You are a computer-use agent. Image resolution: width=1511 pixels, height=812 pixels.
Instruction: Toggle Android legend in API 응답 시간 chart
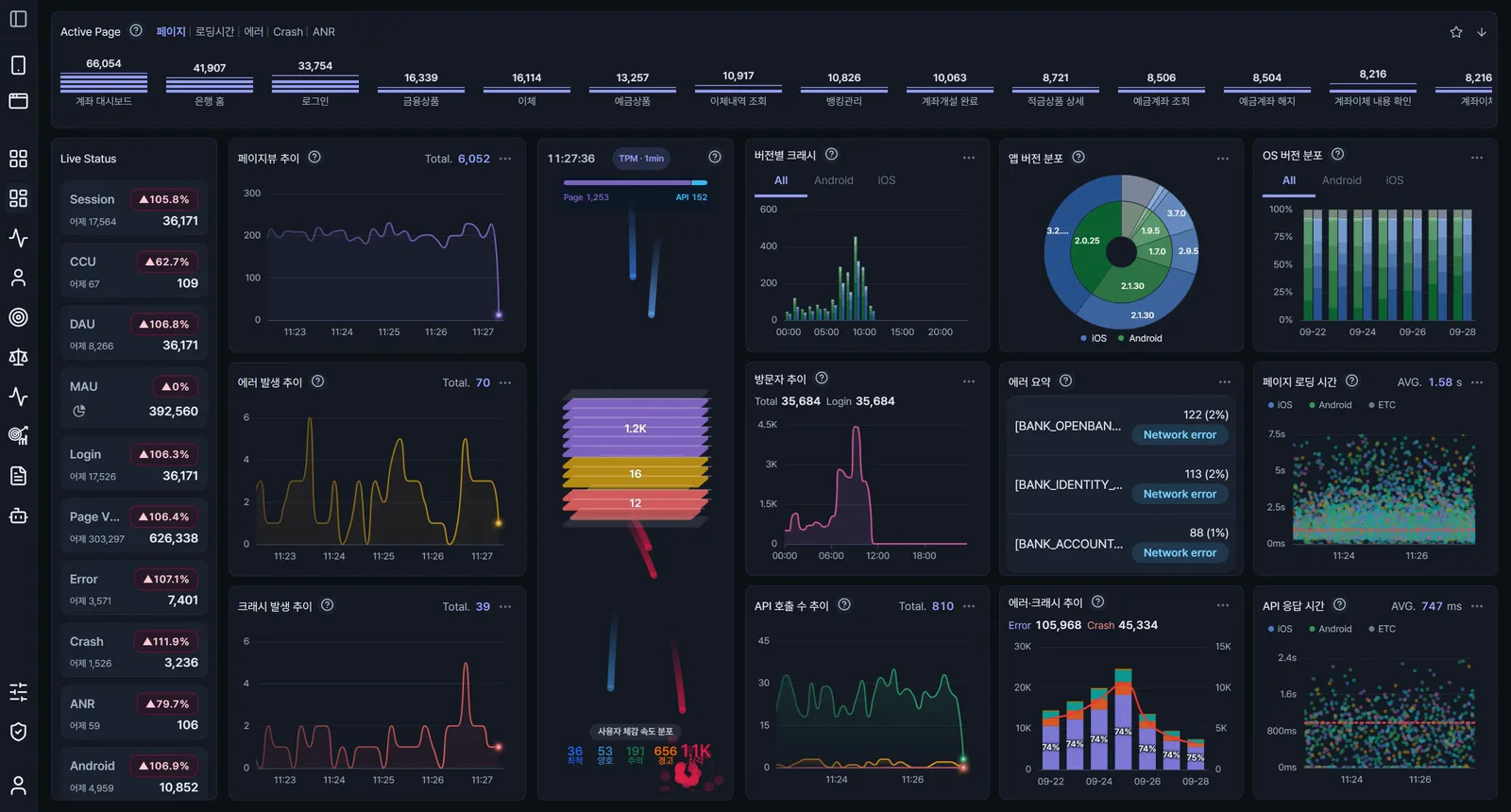click(x=1330, y=629)
